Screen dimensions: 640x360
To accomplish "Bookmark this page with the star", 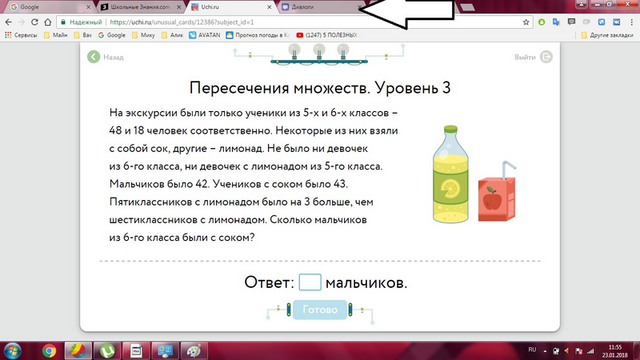I will click(x=526, y=22).
